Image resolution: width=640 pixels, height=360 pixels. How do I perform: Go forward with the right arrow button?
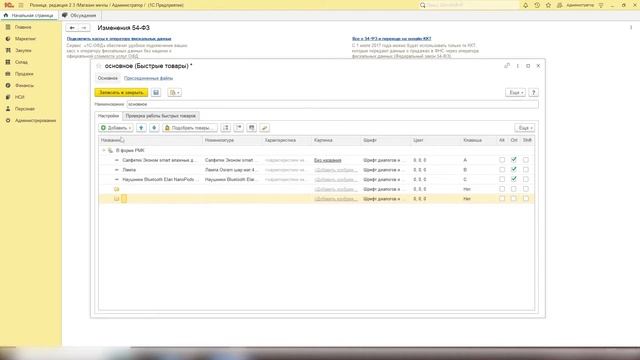click(84, 28)
